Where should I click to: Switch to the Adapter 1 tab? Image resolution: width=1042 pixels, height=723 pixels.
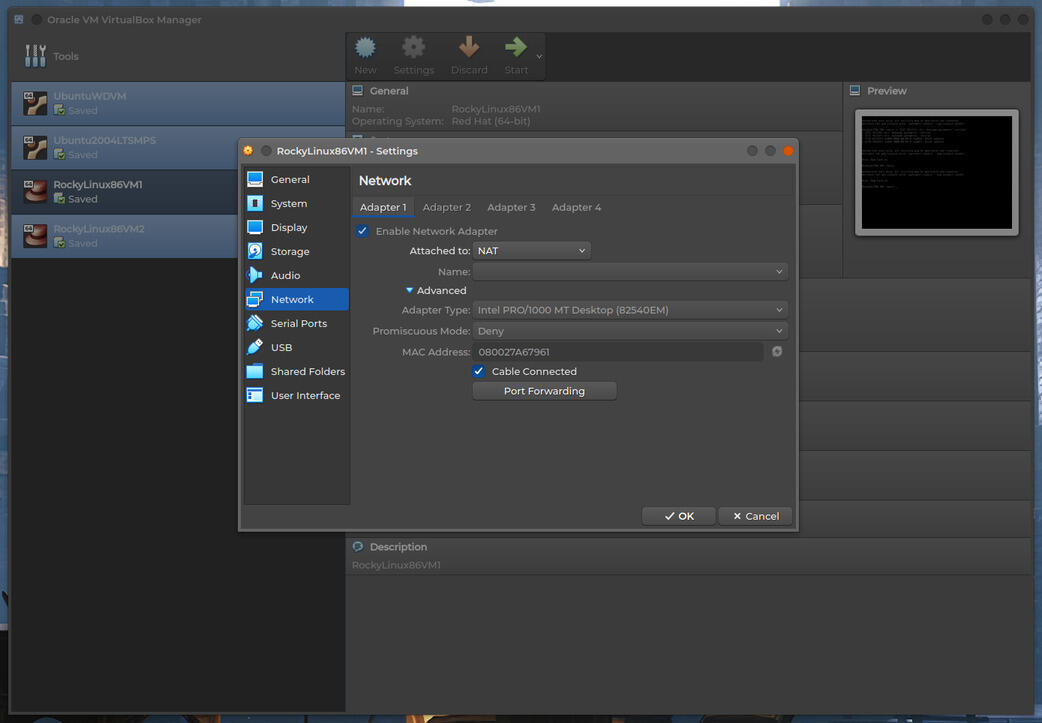coord(383,207)
